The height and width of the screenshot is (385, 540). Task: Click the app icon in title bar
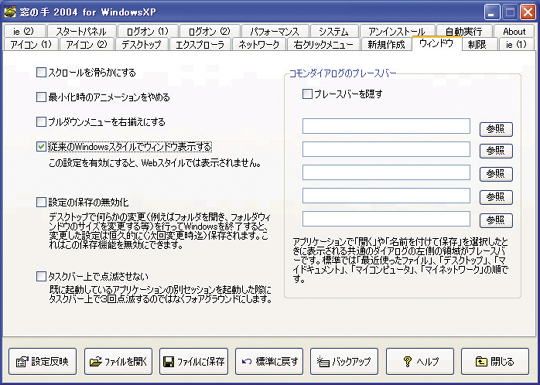click(x=10, y=12)
